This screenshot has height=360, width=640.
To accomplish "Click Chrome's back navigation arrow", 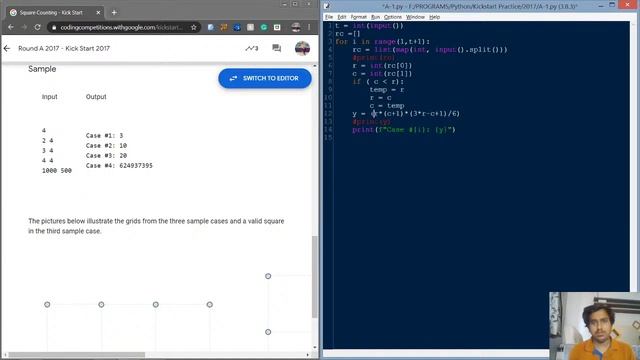I will click(11, 27).
